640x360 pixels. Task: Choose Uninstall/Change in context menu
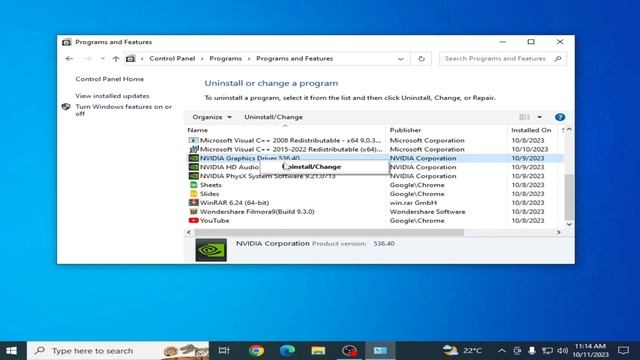[x=324, y=167]
